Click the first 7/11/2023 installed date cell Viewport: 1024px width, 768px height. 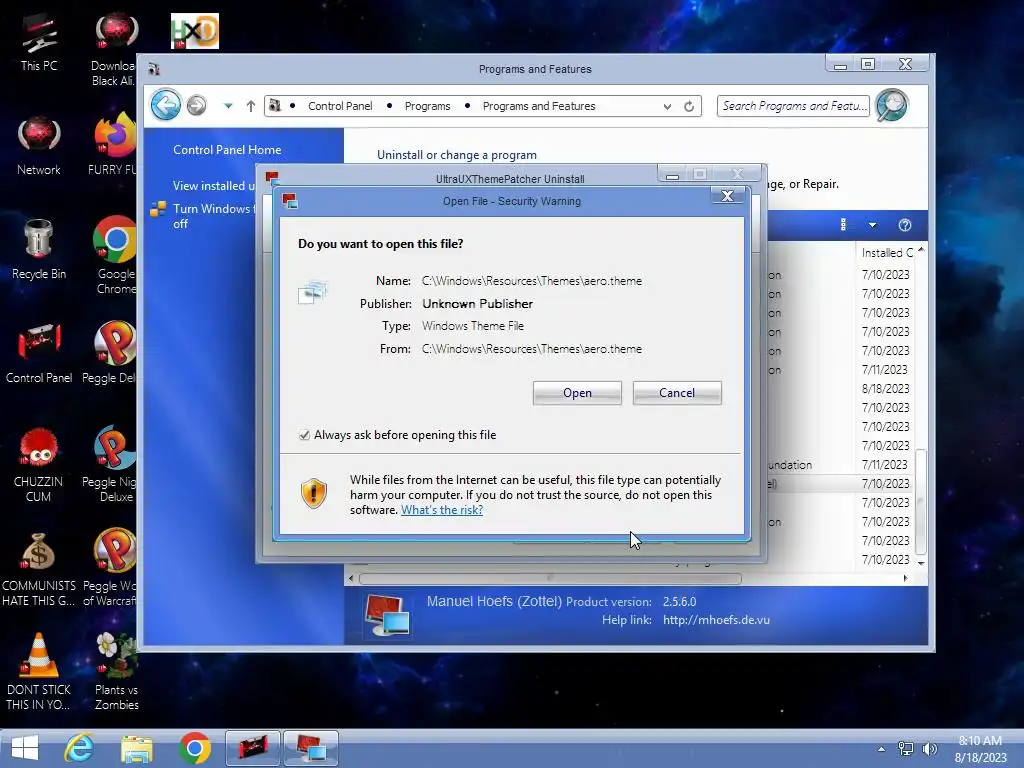(x=884, y=370)
